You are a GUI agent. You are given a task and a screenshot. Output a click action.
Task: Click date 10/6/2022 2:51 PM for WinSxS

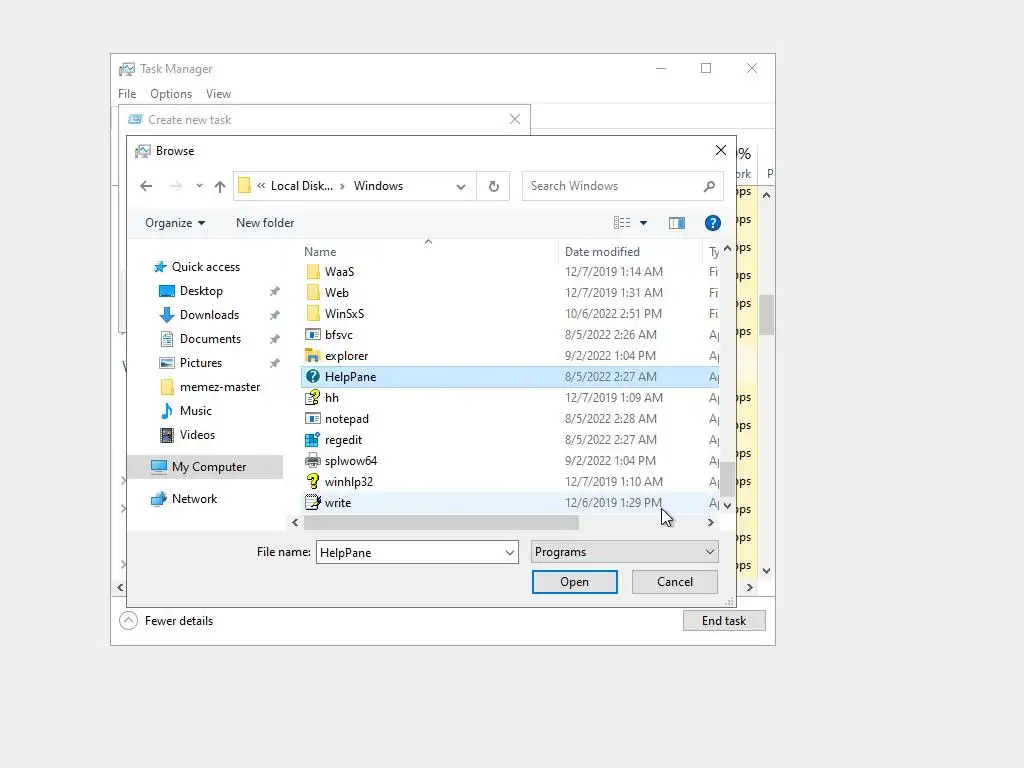coord(613,313)
